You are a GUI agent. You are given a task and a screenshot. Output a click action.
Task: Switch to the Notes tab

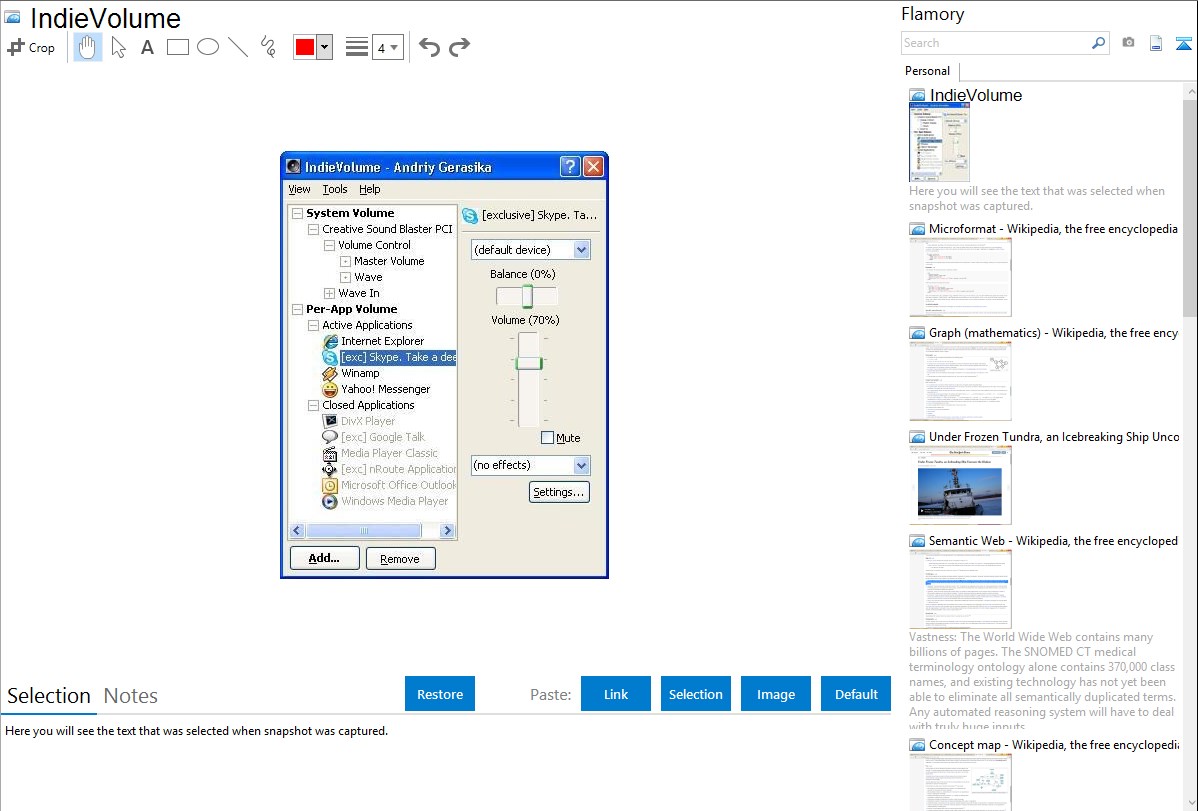pos(131,696)
